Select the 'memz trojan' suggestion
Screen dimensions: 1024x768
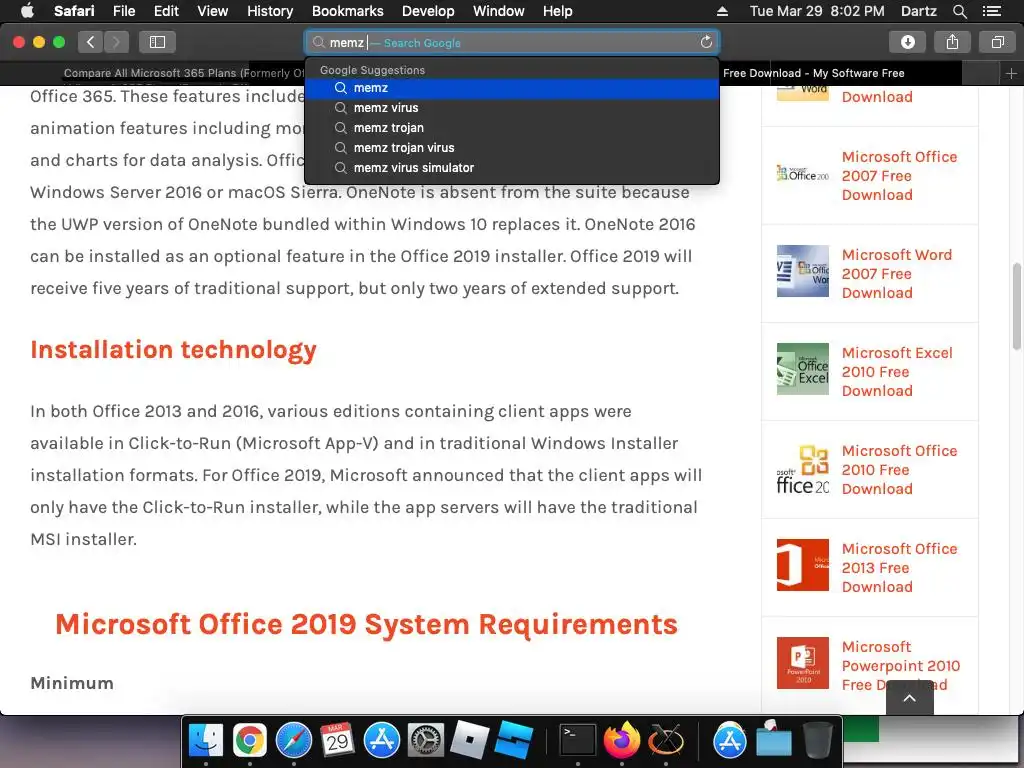513,128
